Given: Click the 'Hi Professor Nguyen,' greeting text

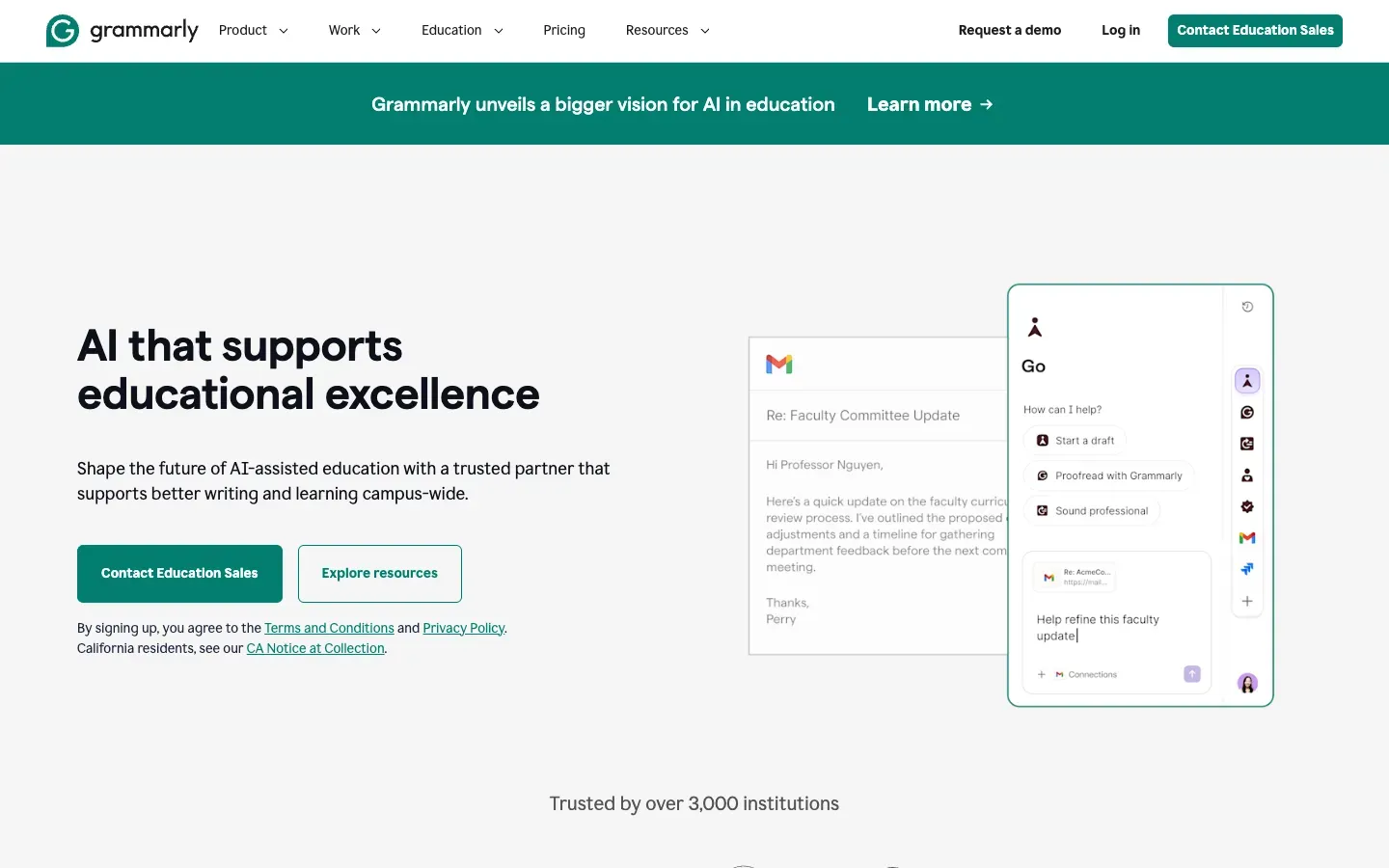Looking at the screenshot, I should 825,465.
